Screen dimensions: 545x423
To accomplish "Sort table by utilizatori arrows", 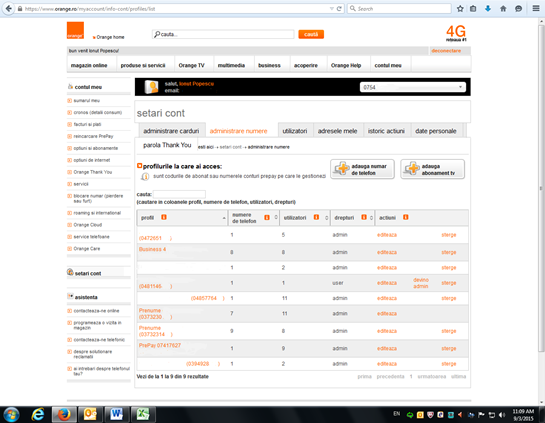I will 326,218.
